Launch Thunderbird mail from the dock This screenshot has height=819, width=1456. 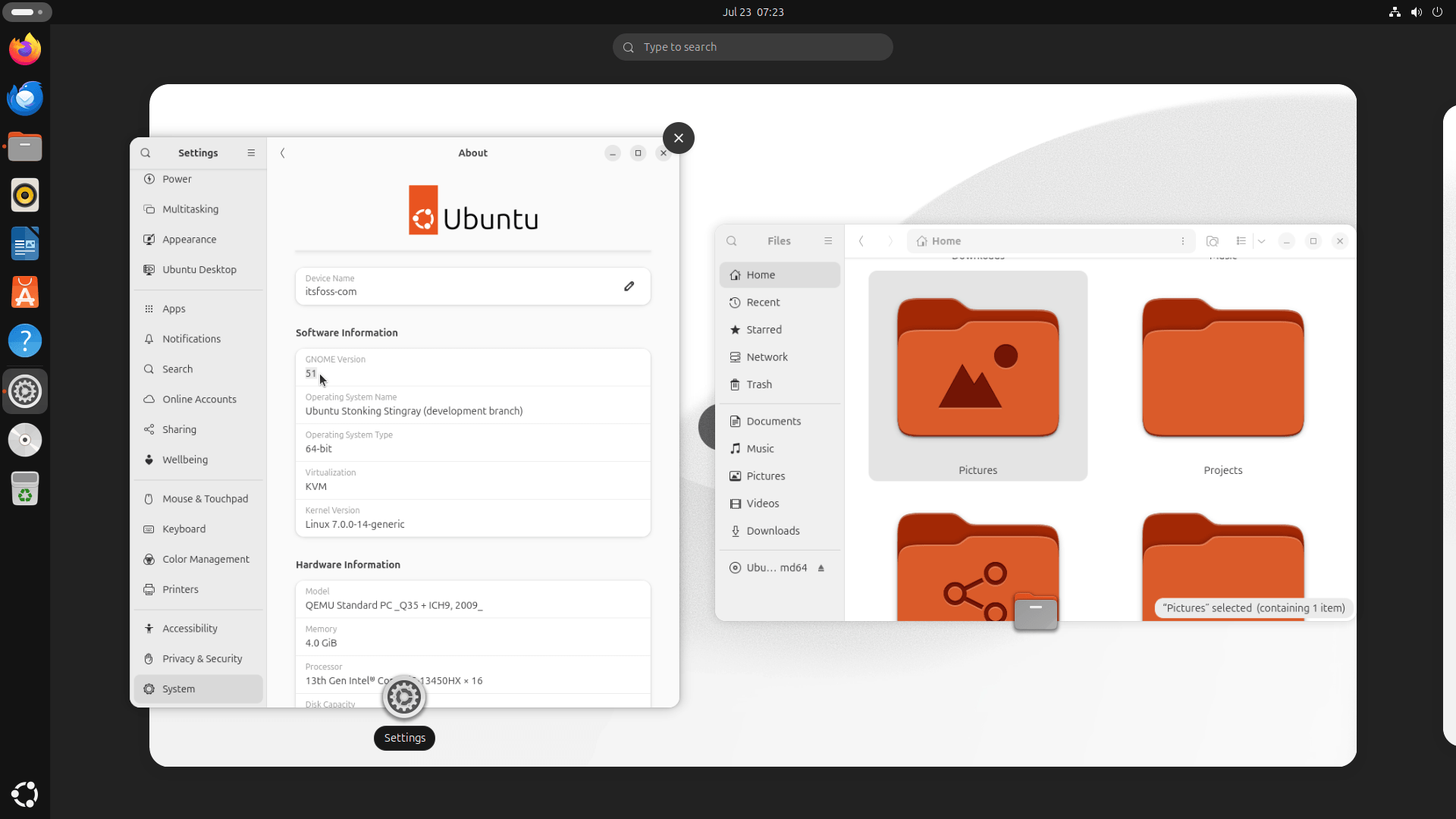25,98
